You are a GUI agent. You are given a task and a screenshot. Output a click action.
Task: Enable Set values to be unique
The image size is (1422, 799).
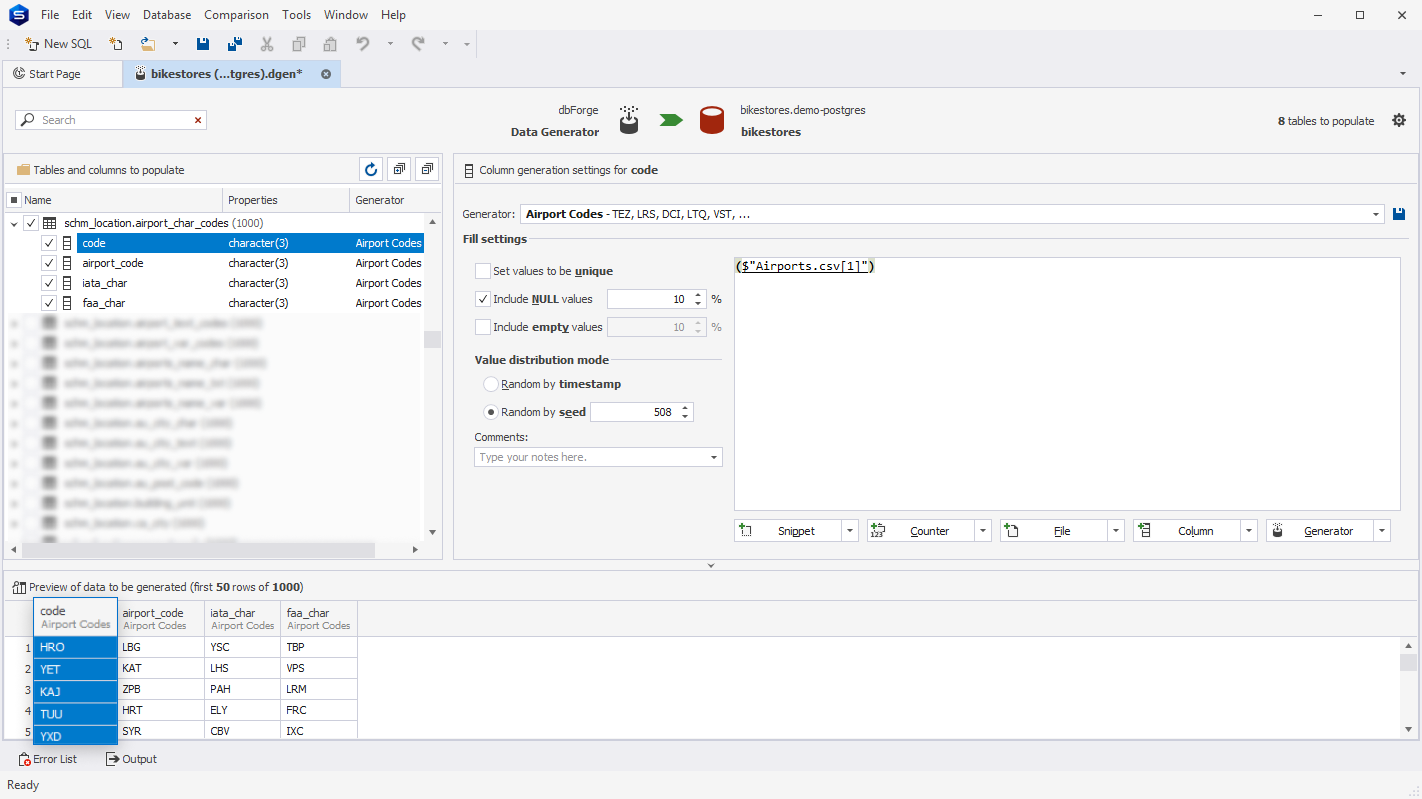[x=483, y=271]
